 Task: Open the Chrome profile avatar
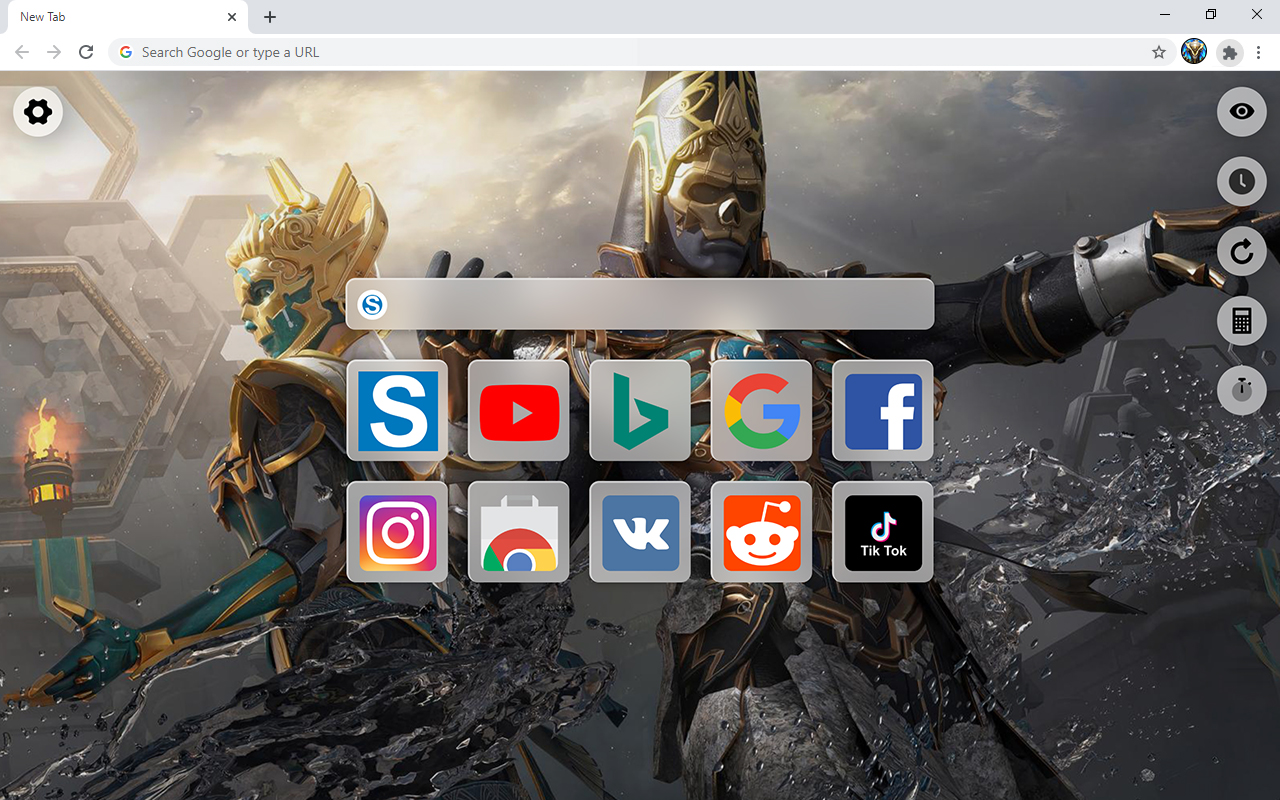coord(1194,52)
